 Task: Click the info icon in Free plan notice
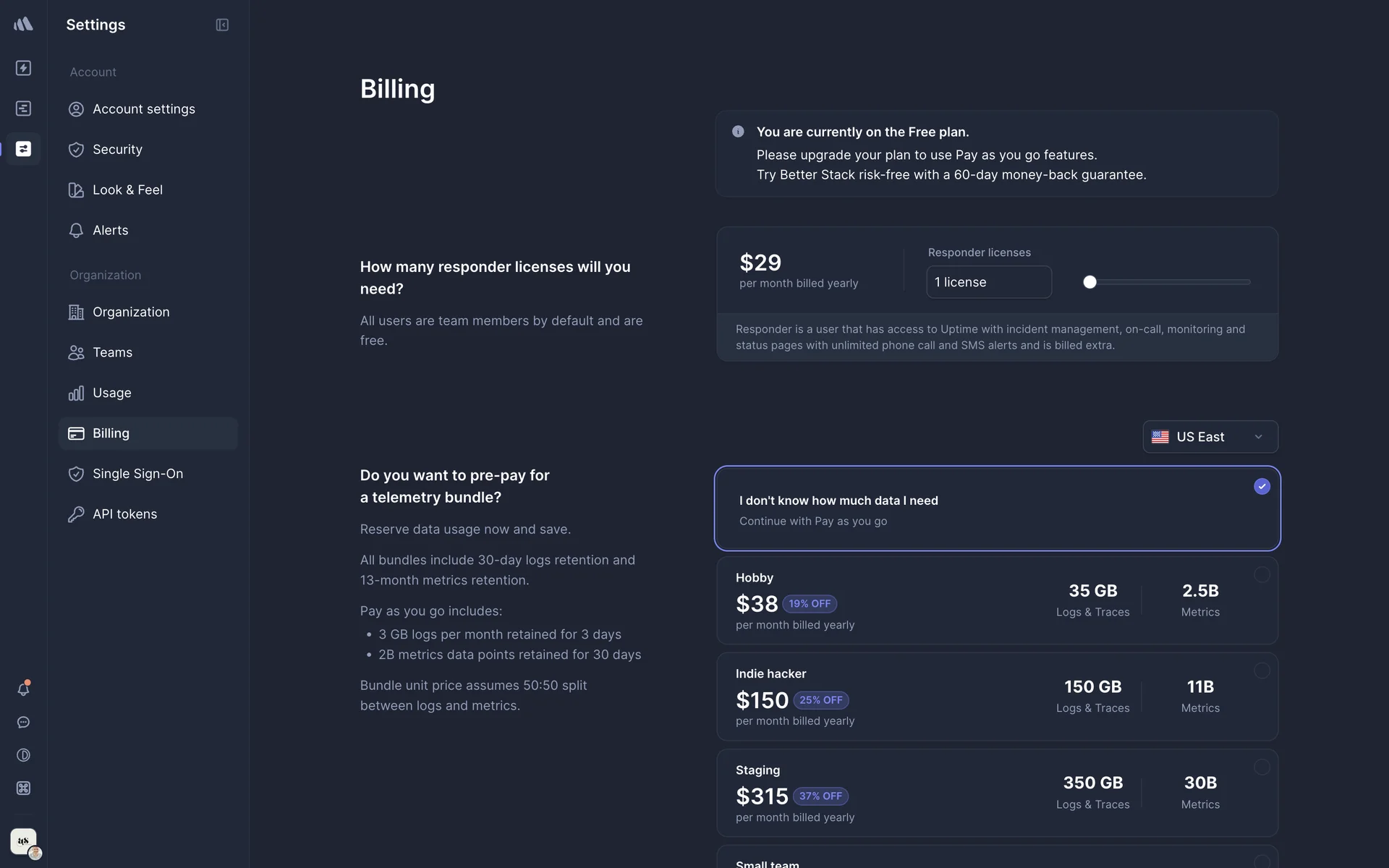tap(738, 132)
